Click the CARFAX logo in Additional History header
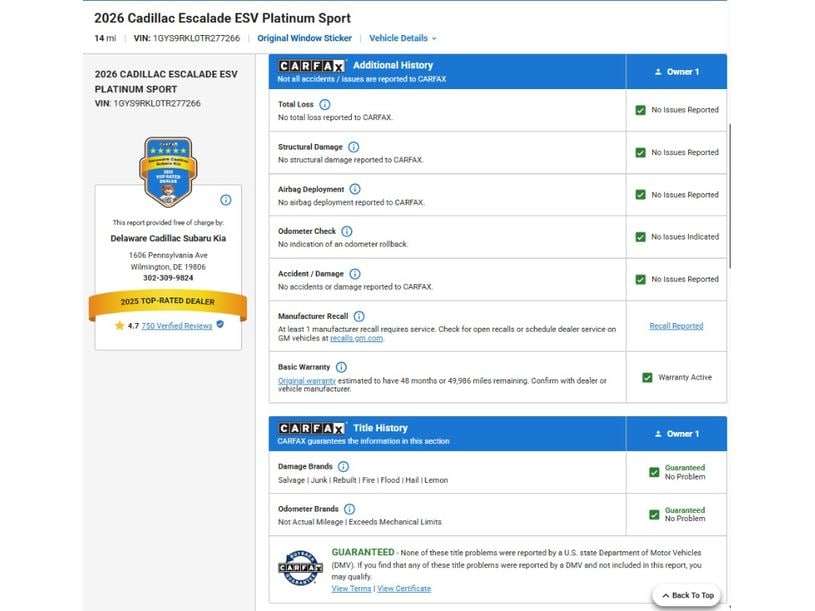815x611 pixels. tap(311, 66)
